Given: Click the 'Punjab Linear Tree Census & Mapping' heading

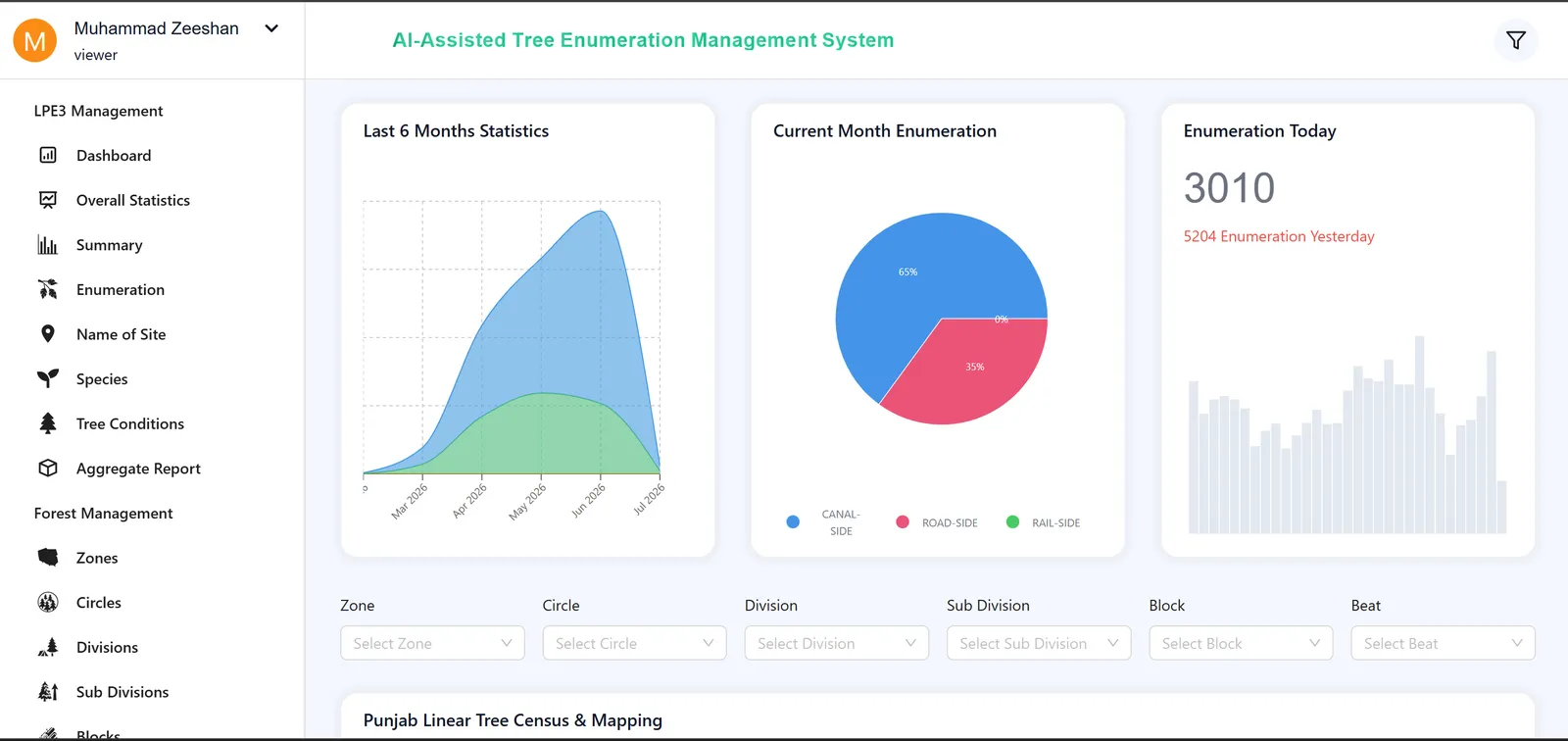Looking at the screenshot, I should pos(513,720).
